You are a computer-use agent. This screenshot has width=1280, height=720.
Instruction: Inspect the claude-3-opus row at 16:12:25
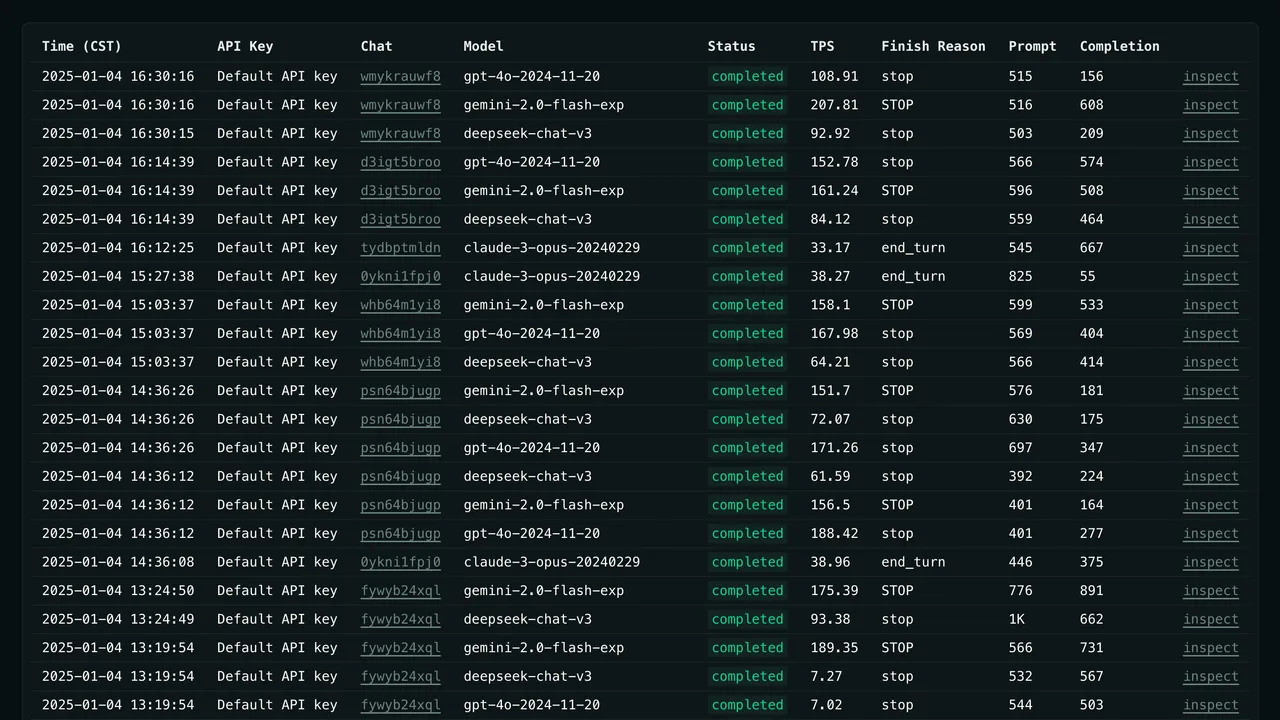[x=1210, y=248]
